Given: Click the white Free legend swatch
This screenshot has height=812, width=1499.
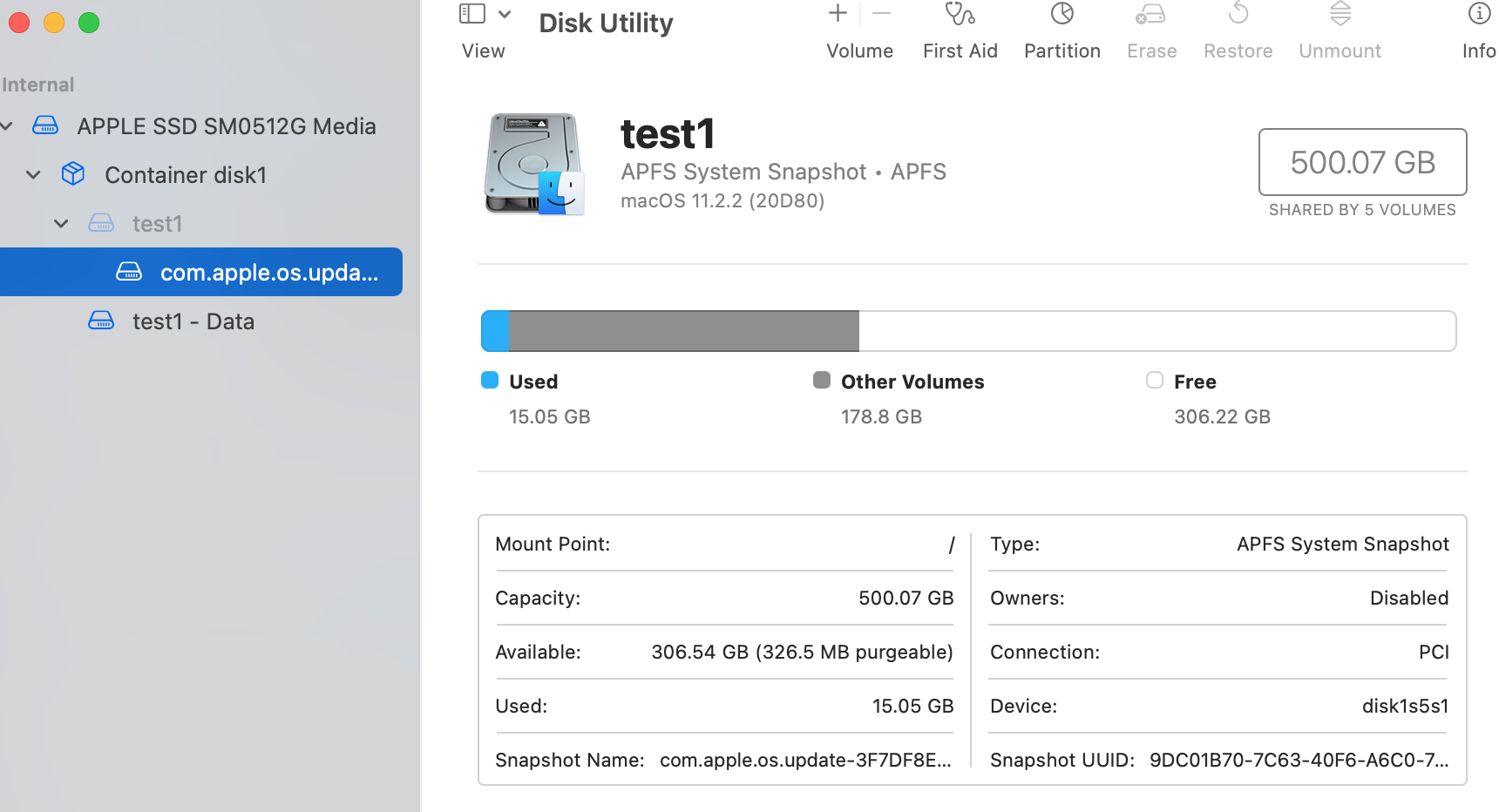Looking at the screenshot, I should (x=1155, y=380).
